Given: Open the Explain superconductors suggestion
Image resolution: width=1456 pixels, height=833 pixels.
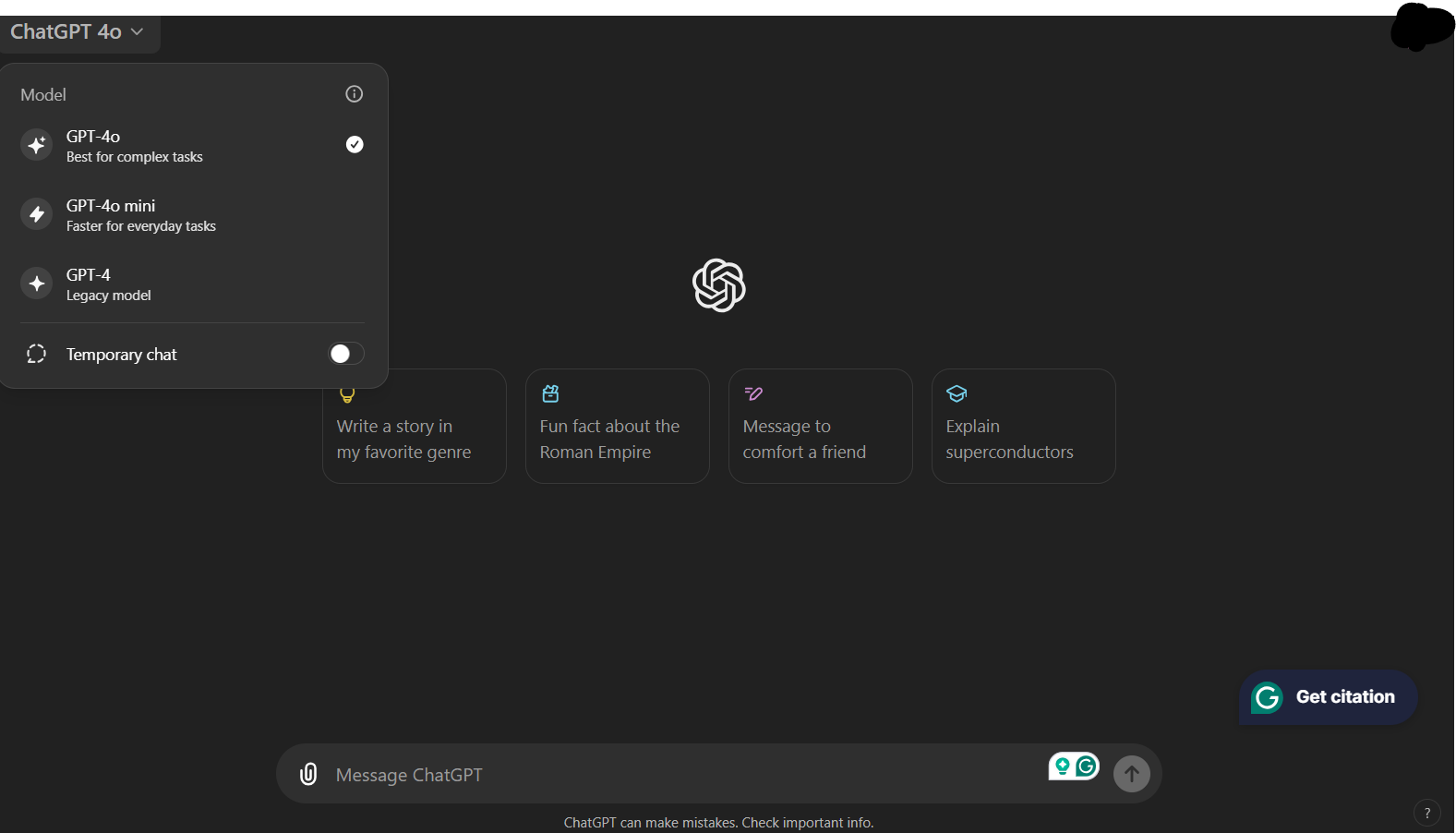Looking at the screenshot, I should [1024, 427].
